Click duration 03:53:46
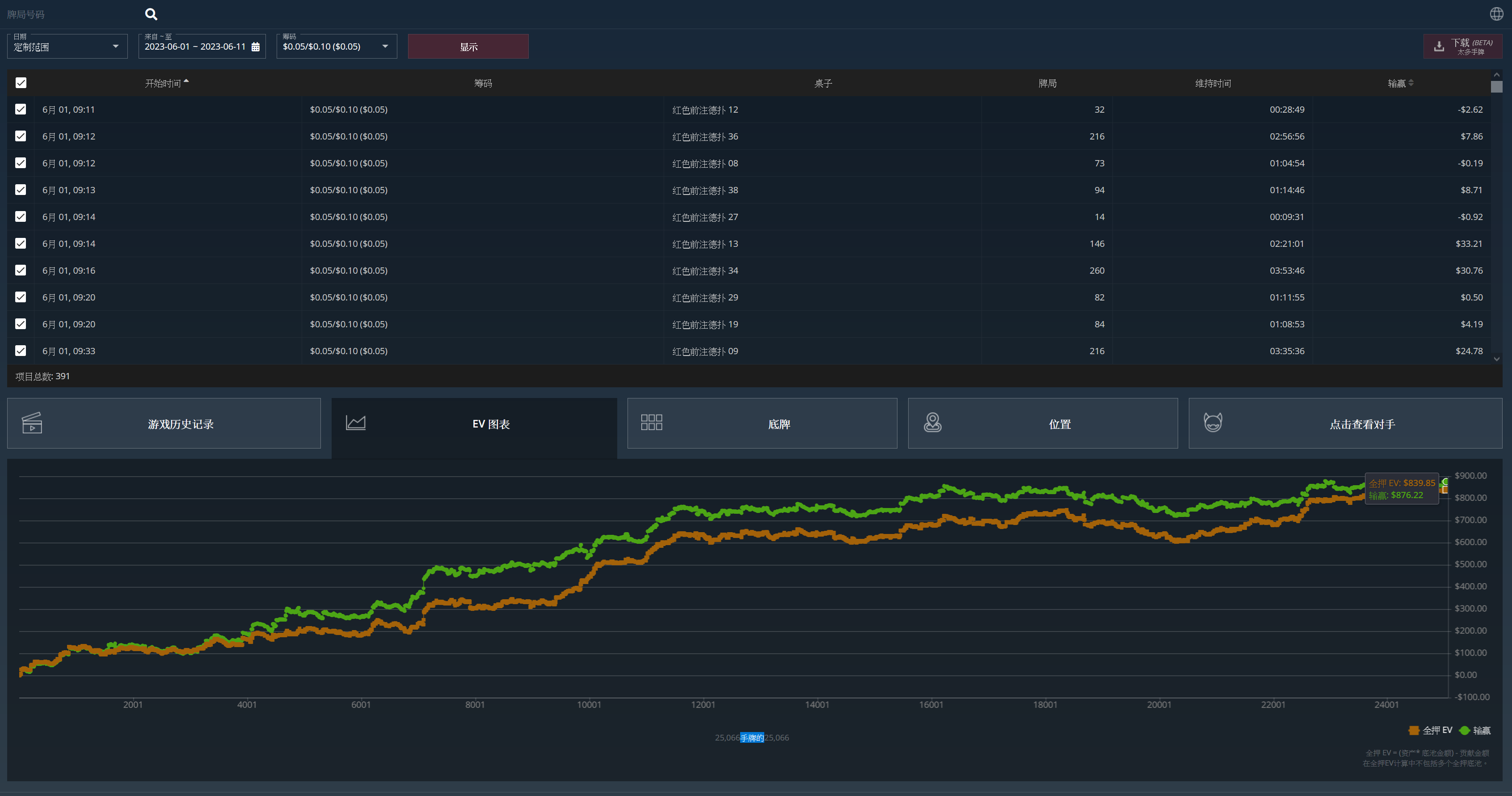Viewport: 1512px width, 796px height. pos(1287,271)
